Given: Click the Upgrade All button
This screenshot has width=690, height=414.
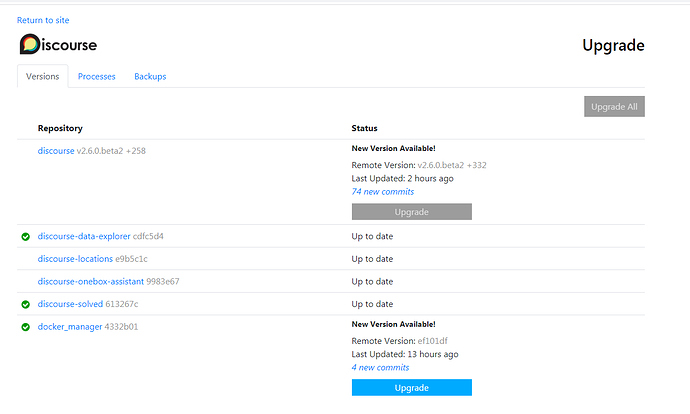Looking at the screenshot, I should point(614,106).
